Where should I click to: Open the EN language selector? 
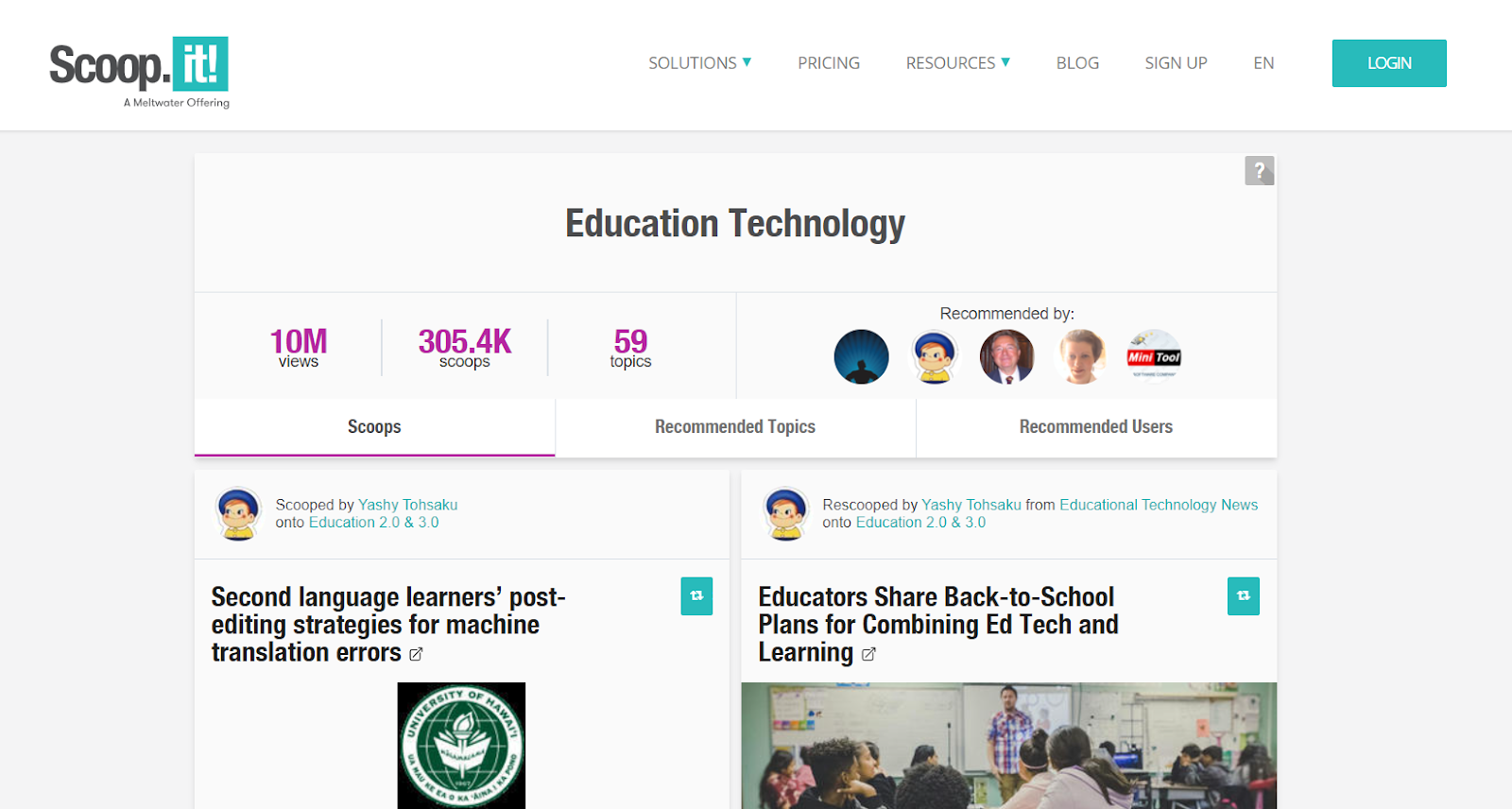point(1263,63)
